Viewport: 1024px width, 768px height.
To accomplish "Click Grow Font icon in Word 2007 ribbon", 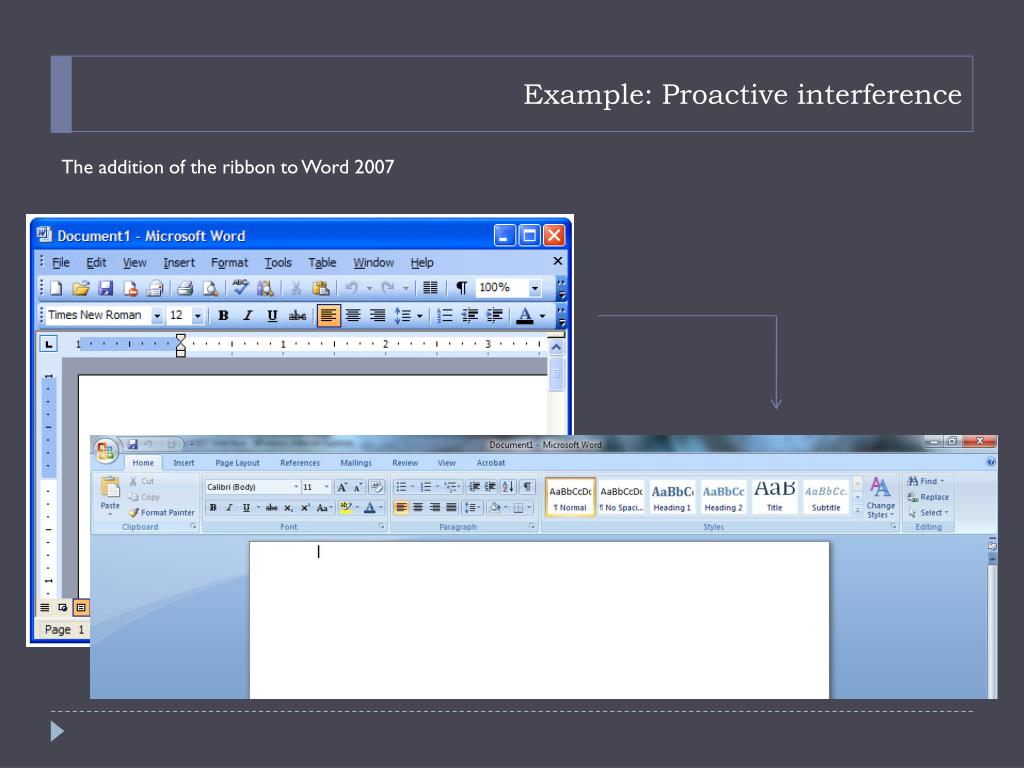I will tap(342, 487).
